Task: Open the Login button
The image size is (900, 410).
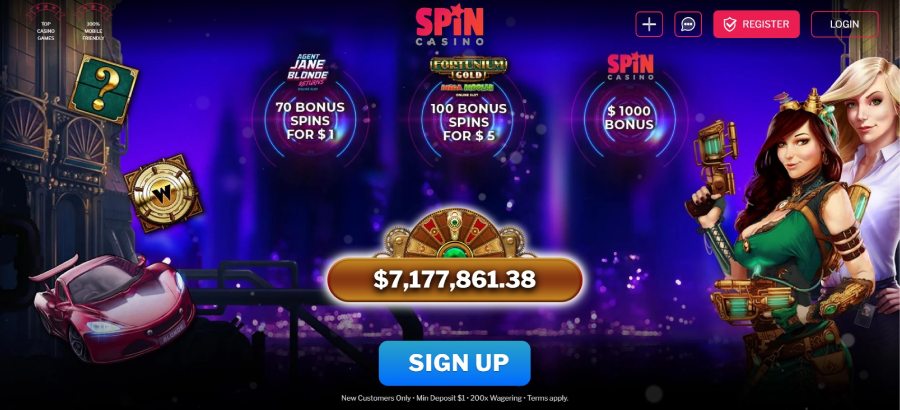Action: point(844,24)
